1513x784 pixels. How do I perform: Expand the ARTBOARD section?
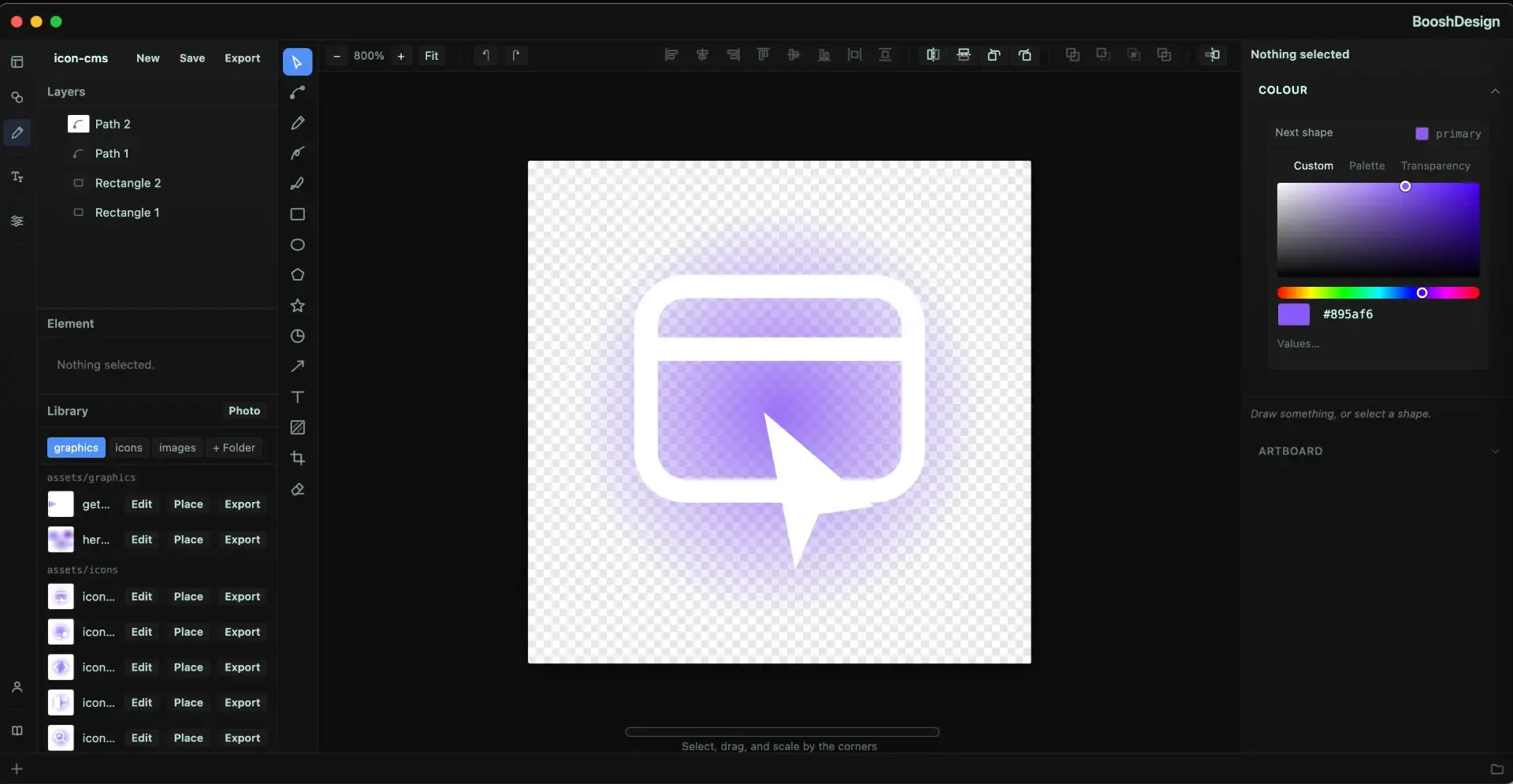click(x=1495, y=451)
